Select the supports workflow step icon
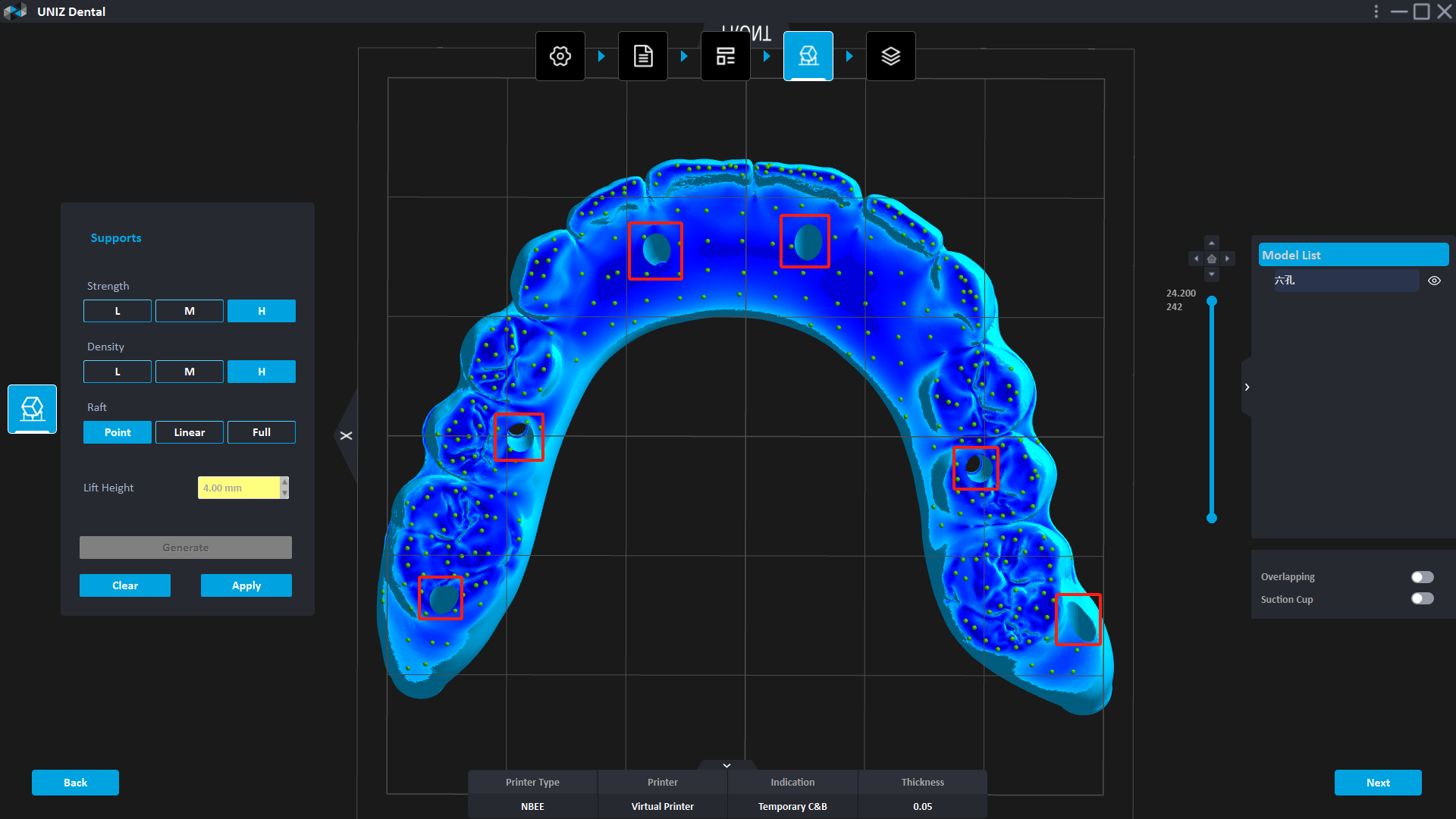The height and width of the screenshot is (819, 1456). pos(808,56)
